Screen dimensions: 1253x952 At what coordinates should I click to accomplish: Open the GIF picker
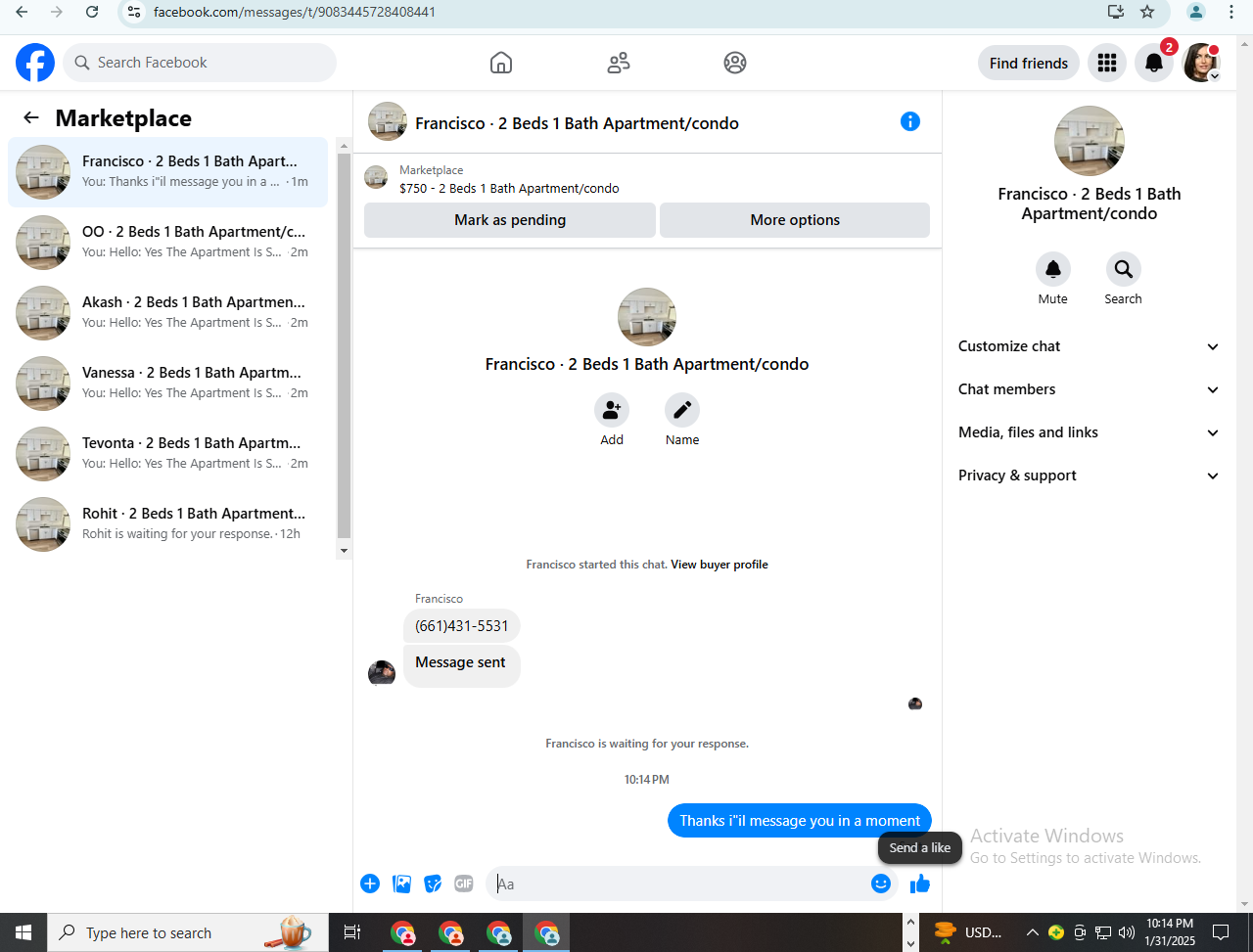click(x=464, y=884)
